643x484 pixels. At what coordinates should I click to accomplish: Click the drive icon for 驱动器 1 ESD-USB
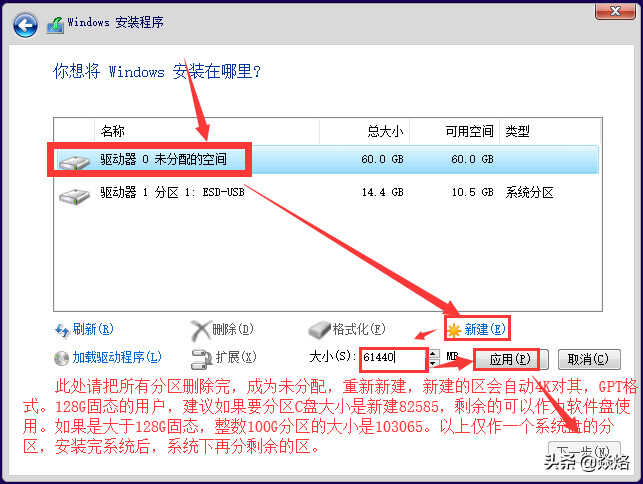pyautogui.click(x=74, y=196)
